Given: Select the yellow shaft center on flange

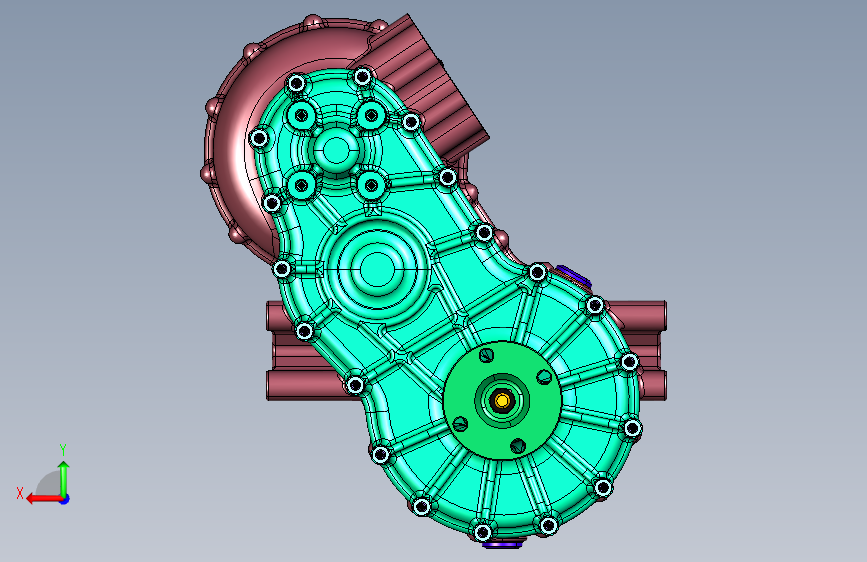Looking at the screenshot, I should point(502,400).
